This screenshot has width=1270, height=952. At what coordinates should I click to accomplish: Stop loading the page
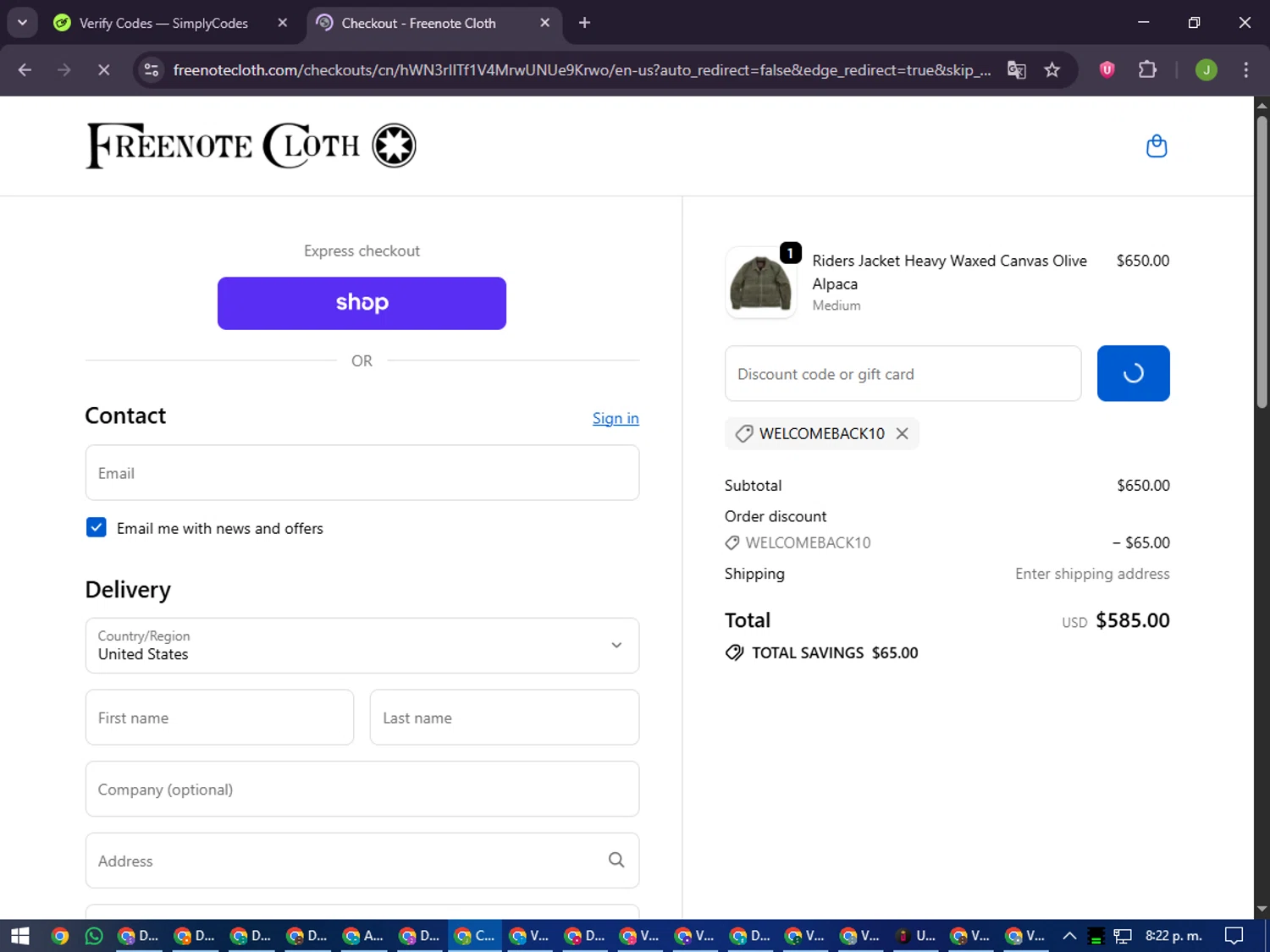[103, 70]
